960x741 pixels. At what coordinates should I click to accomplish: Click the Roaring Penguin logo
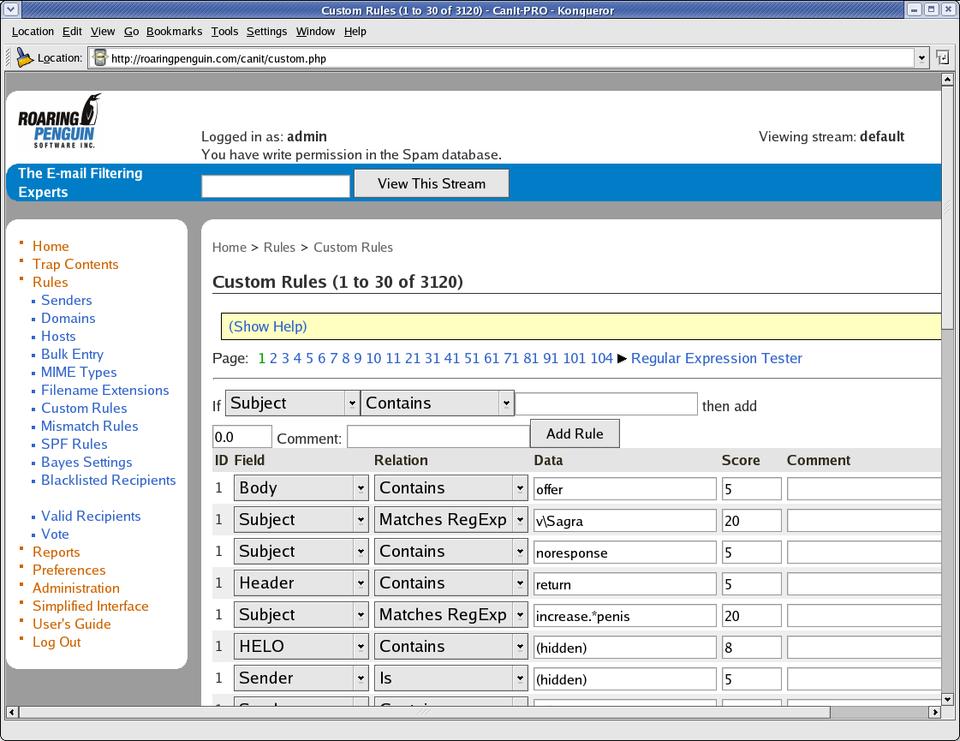59,121
